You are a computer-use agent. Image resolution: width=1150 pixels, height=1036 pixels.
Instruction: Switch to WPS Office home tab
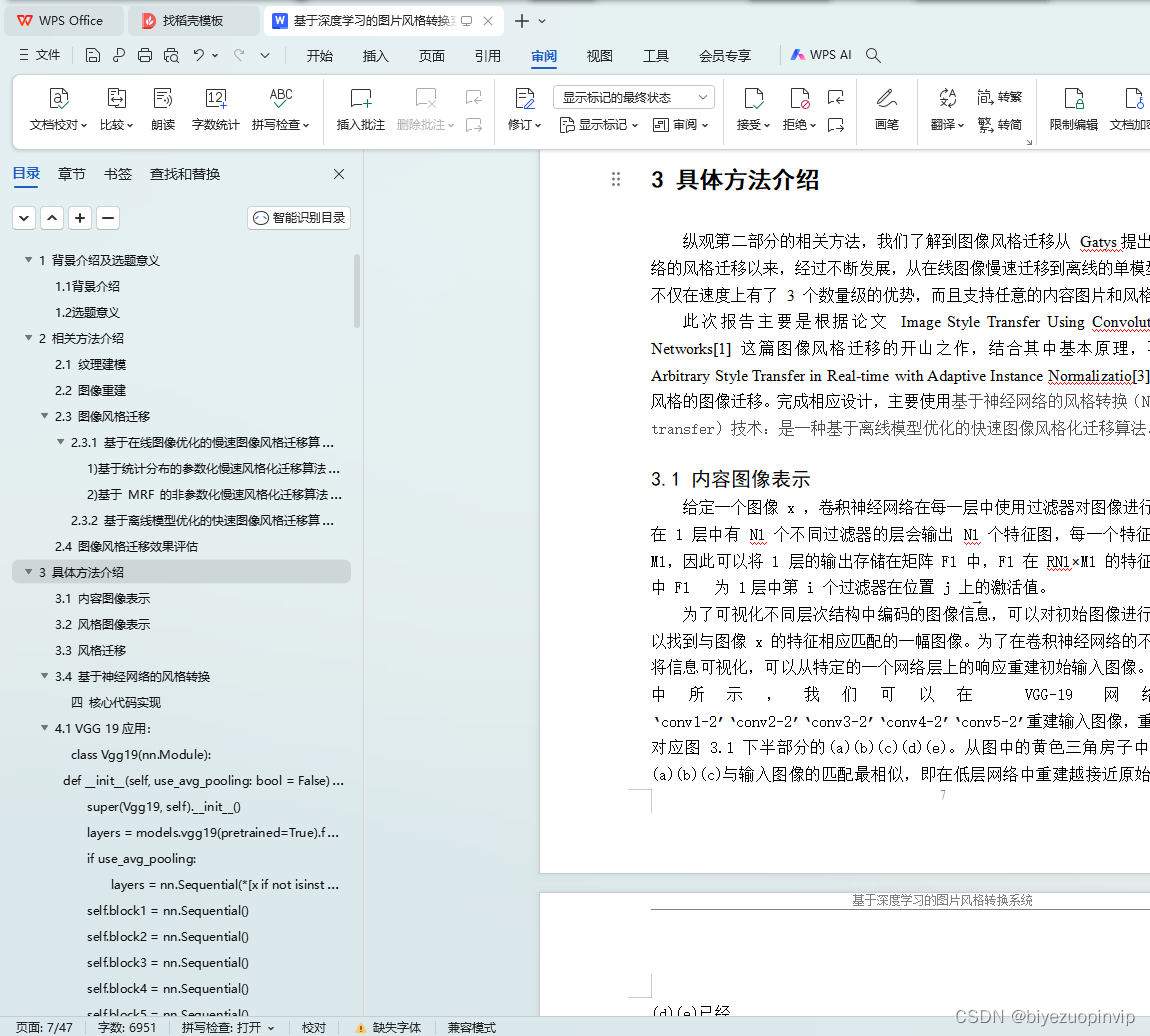pyautogui.click(x=62, y=21)
